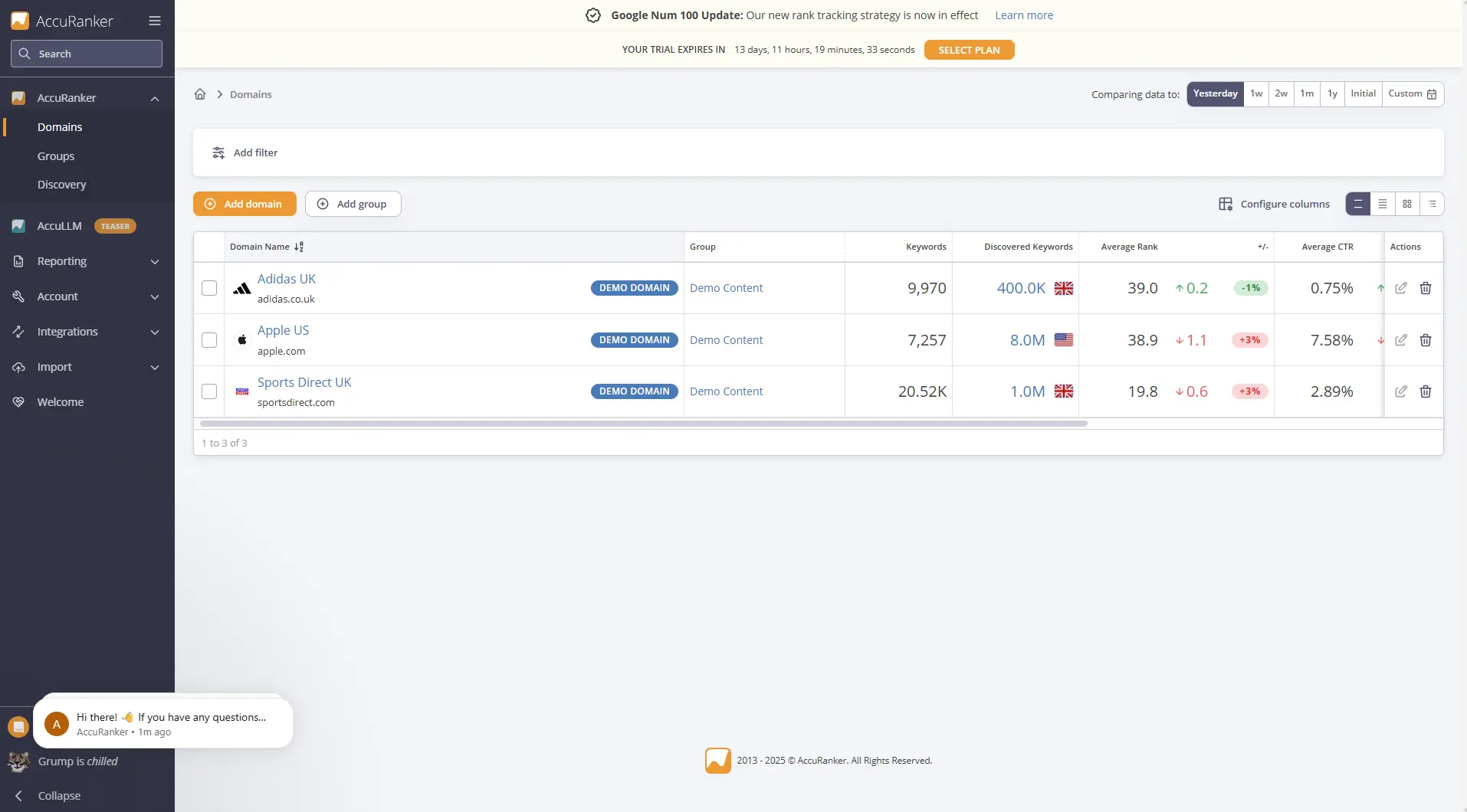Check the Sports Direct UK checkbox

[x=209, y=391]
